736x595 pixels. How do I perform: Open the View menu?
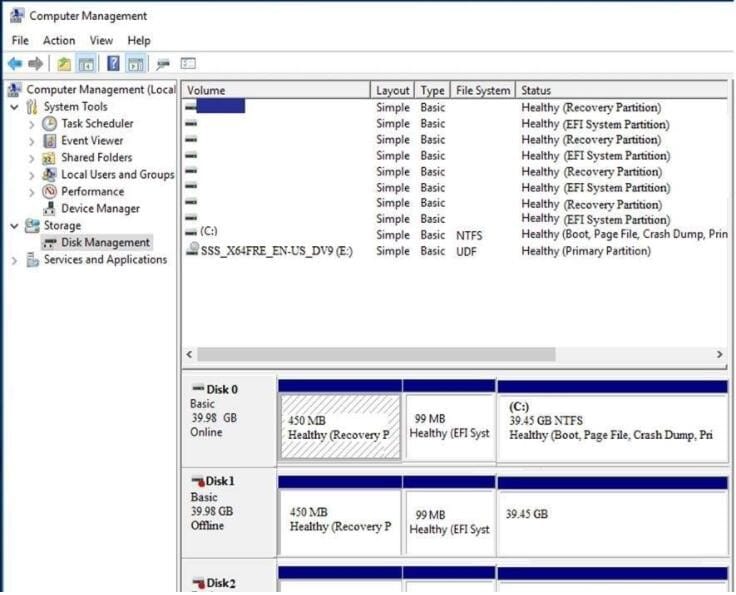[101, 41]
